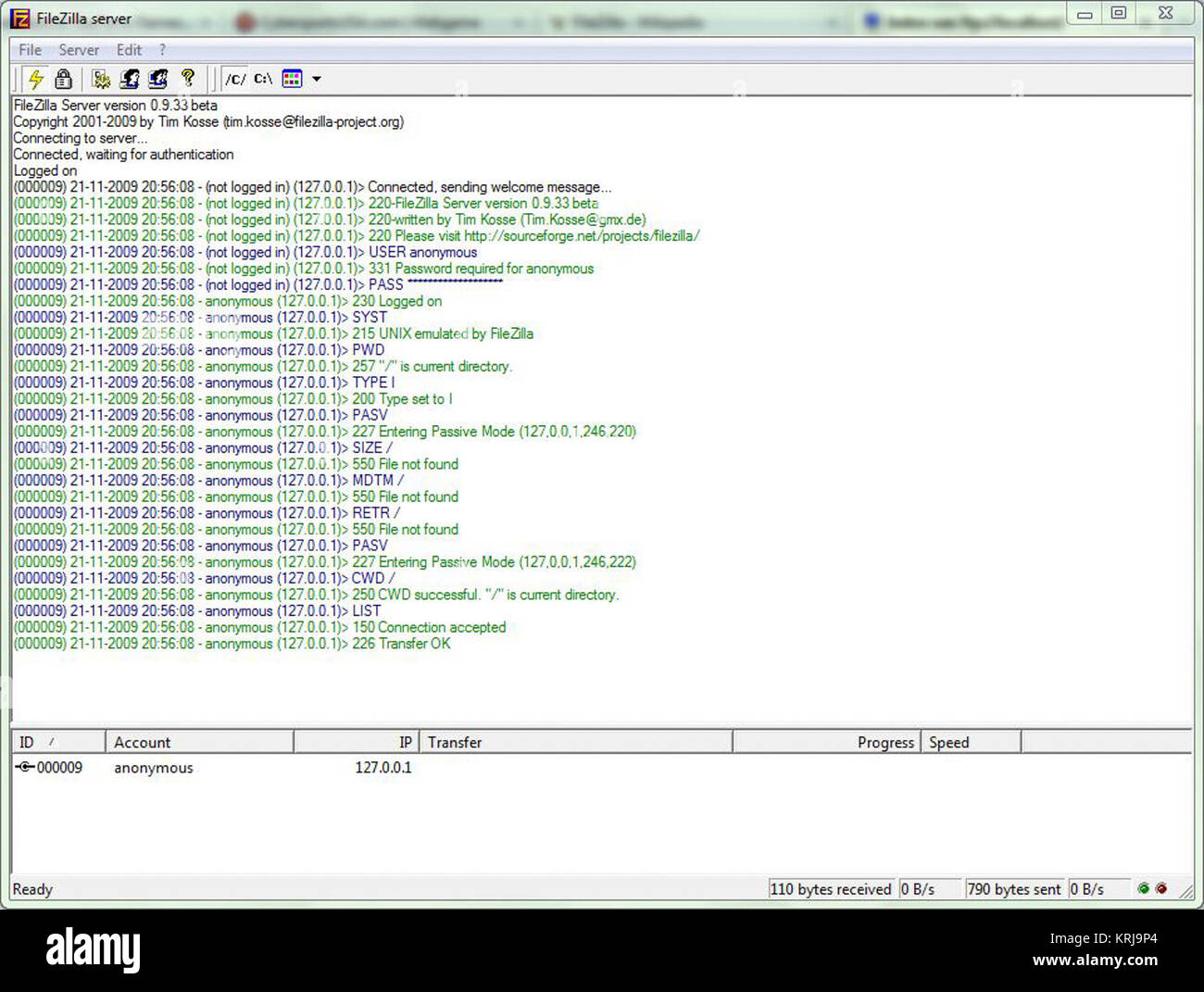Expand the dropdown arrow next to grid icon
The width and height of the screenshot is (1204, 992).
pyautogui.click(x=317, y=79)
